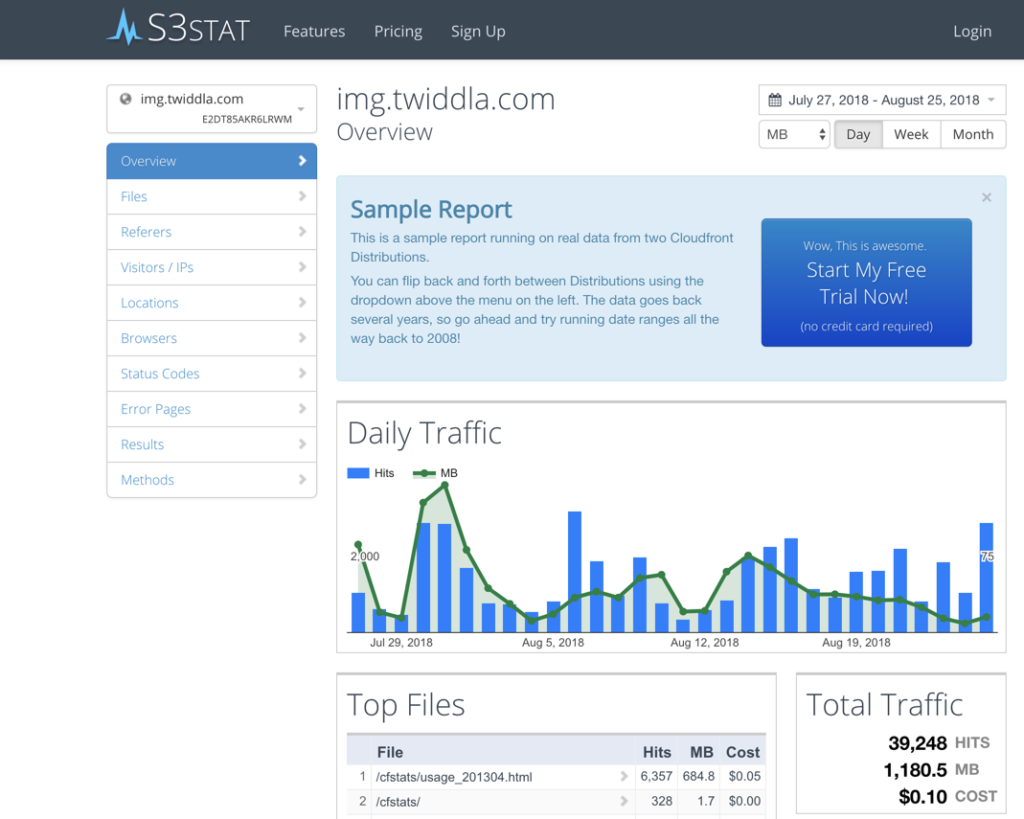Click the S3STAT logo
The image size is (1024, 819).
point(178,28)
